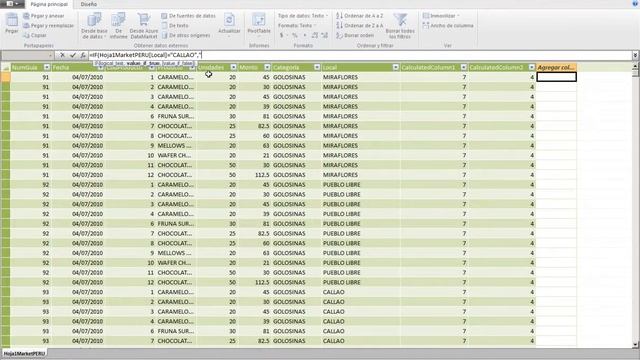Click Ordenar de Z a A

(360, 25)
